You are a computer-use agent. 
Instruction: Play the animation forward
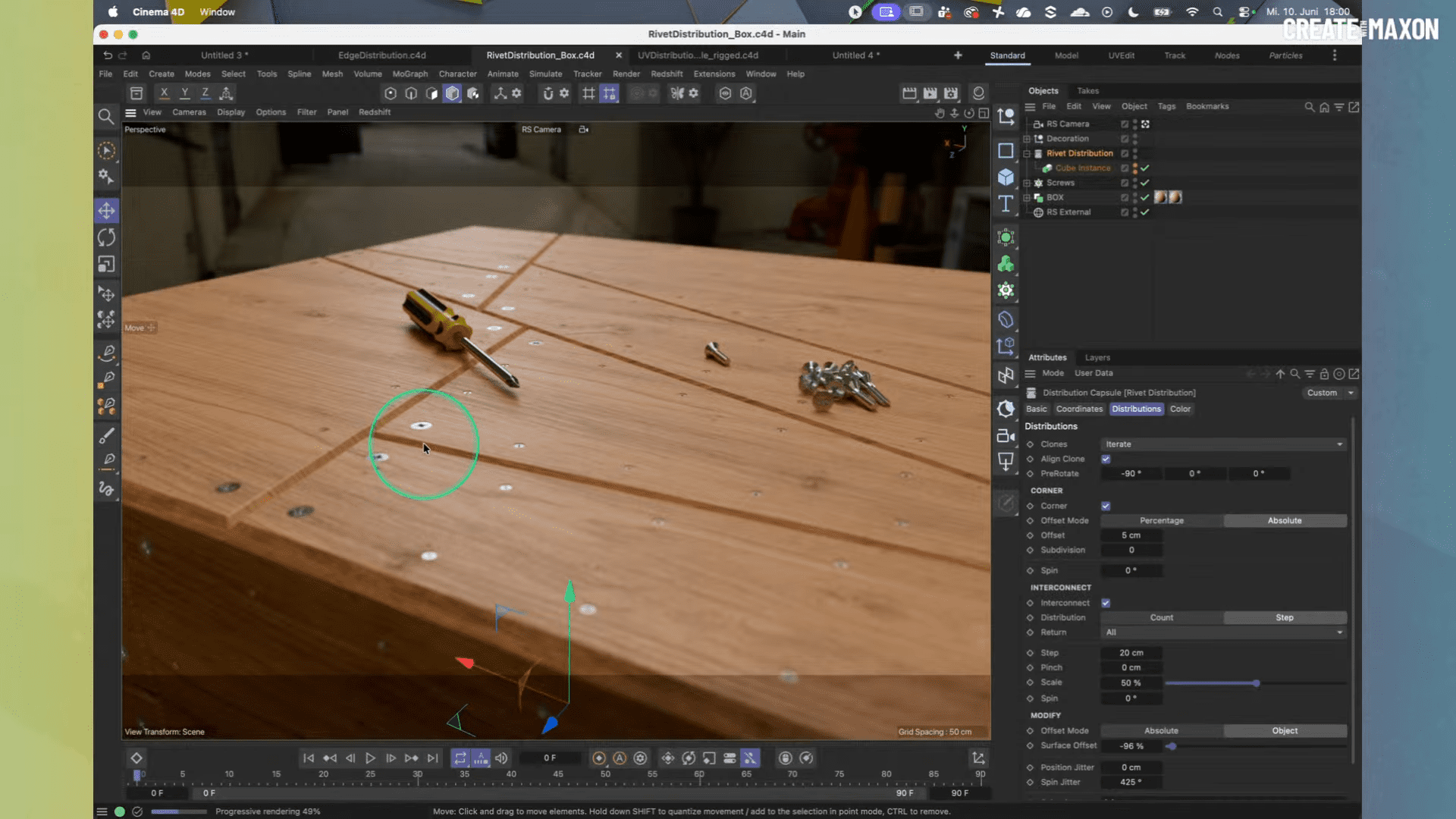pyautogui.click(x=370, y=758)
